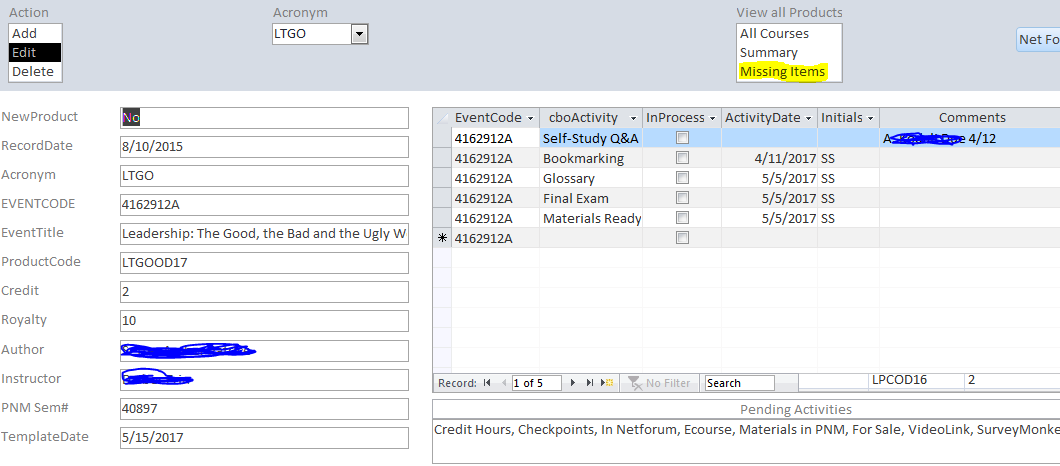Toggle InProcess for Materials Ready row
The height and width of the screenshot is (466, 1060).
click(683, 218)
